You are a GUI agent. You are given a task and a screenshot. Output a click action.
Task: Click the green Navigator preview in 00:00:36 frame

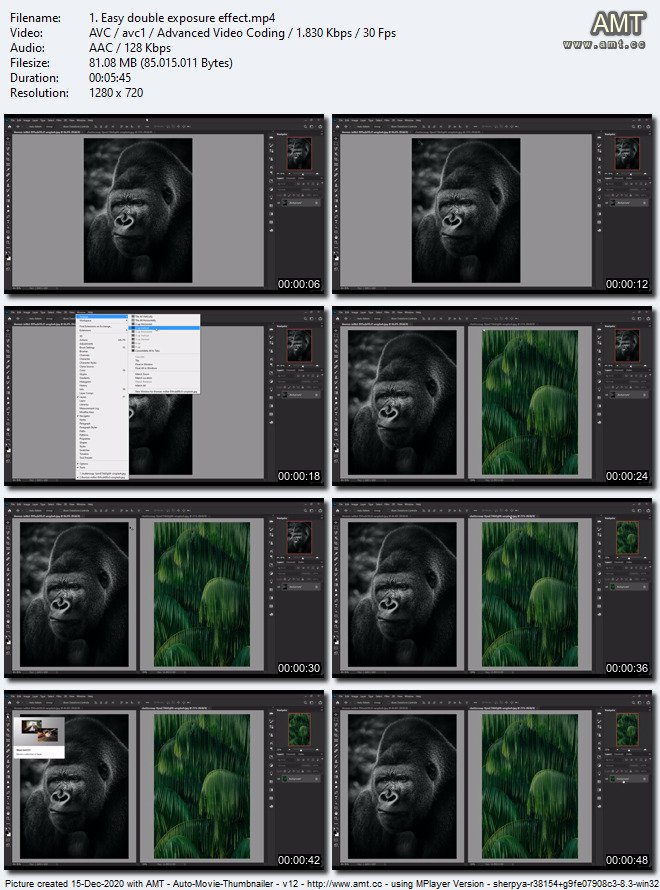click(x=627, y=538)
